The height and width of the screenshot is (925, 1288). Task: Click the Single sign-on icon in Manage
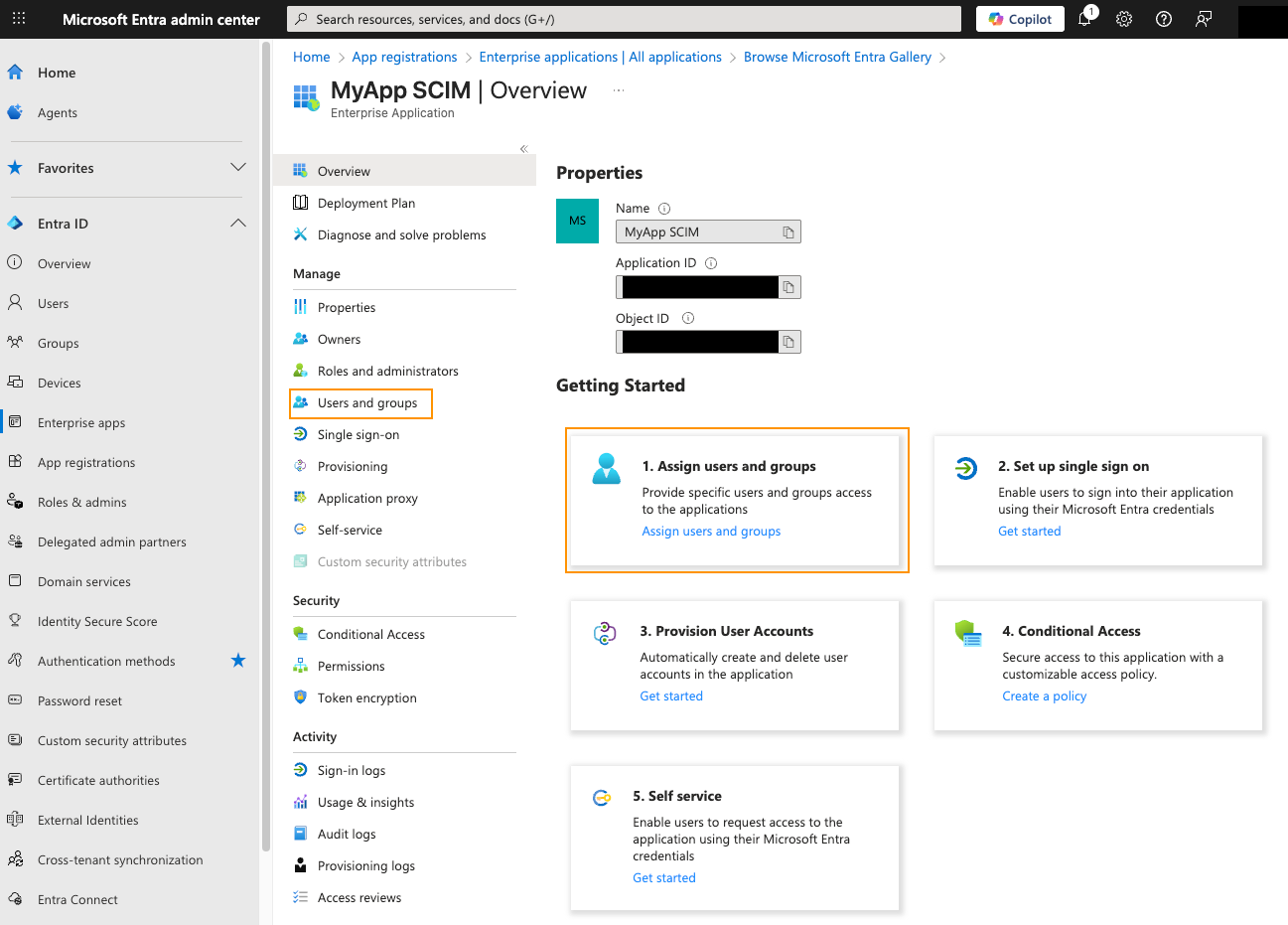[300, 434]
